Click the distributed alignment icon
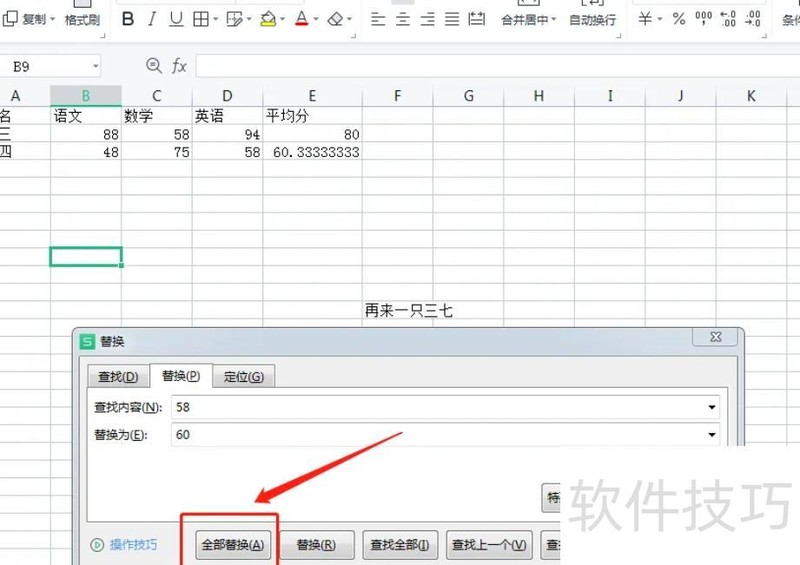Image resolution: width=800 pixels, height=565 pixels. tap(477, 19)
